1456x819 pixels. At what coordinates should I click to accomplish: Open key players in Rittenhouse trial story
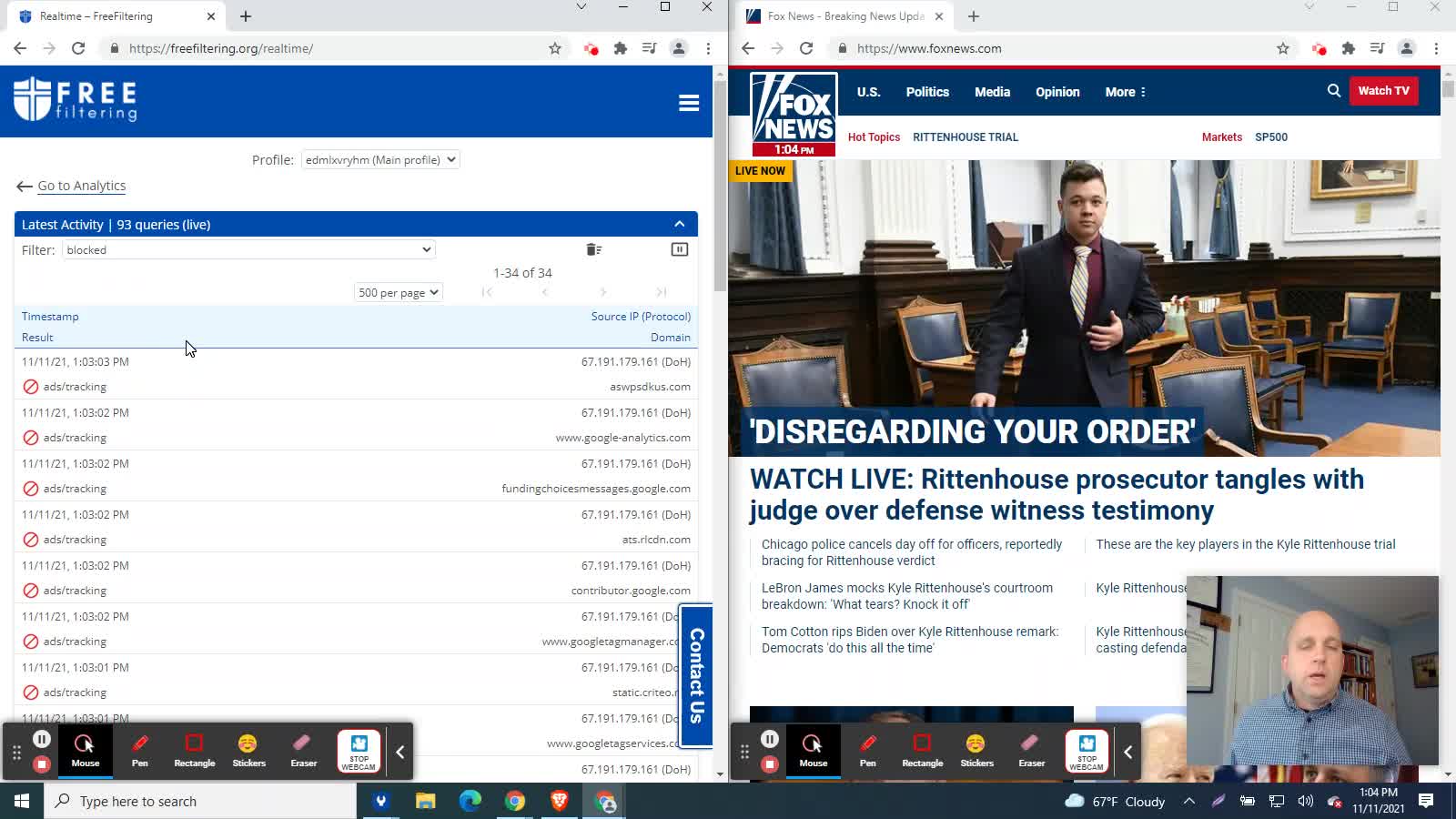pos(1246,544)
